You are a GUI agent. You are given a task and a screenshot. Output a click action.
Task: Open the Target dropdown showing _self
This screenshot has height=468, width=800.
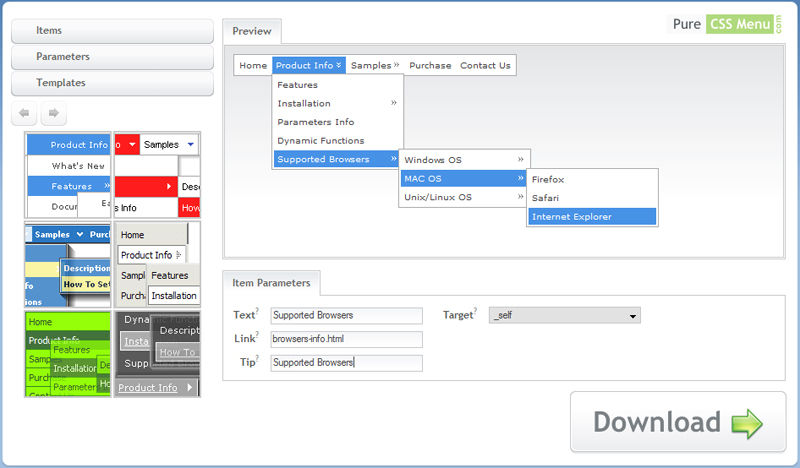pyautogui.click(x=565, y=316)
